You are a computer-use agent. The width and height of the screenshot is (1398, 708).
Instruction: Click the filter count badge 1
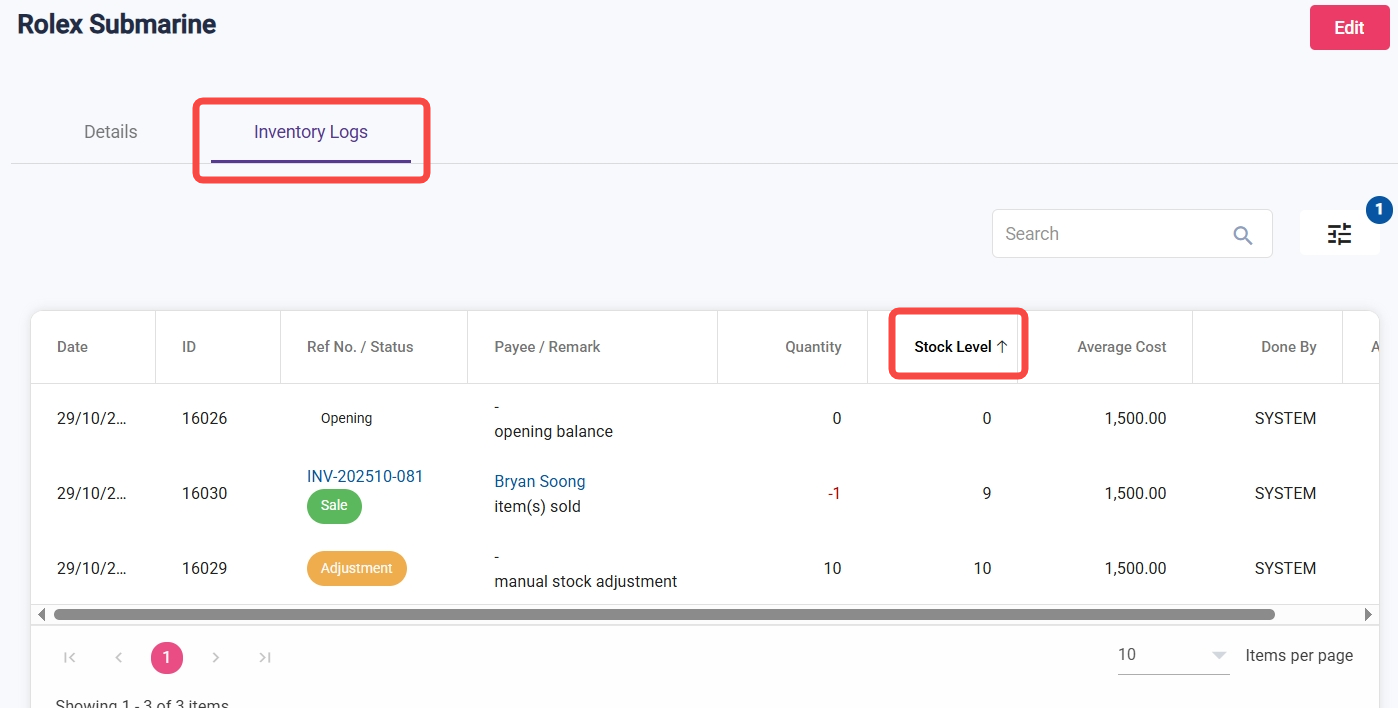1379,209
